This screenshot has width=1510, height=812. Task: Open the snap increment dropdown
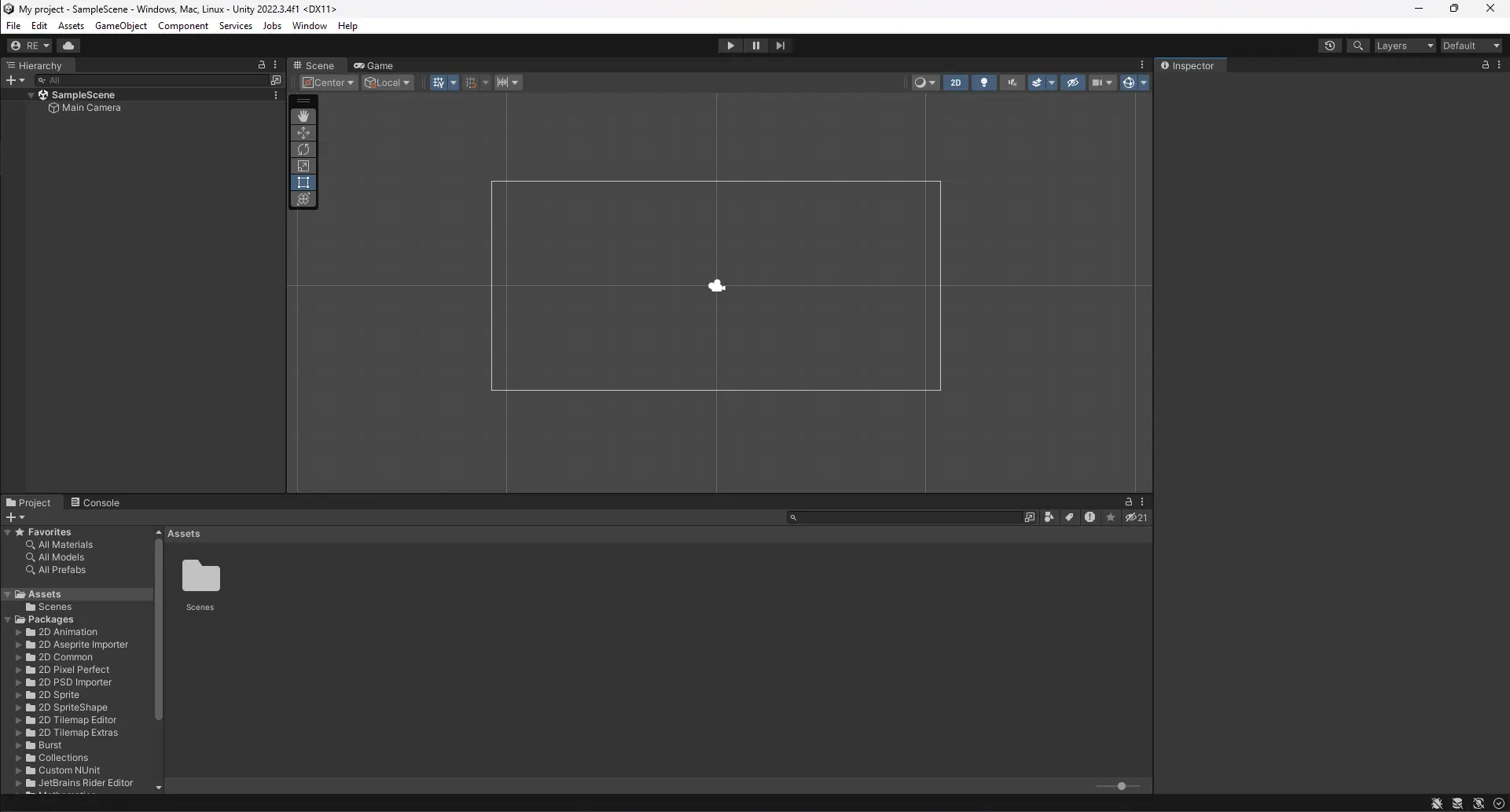point(509,83)
